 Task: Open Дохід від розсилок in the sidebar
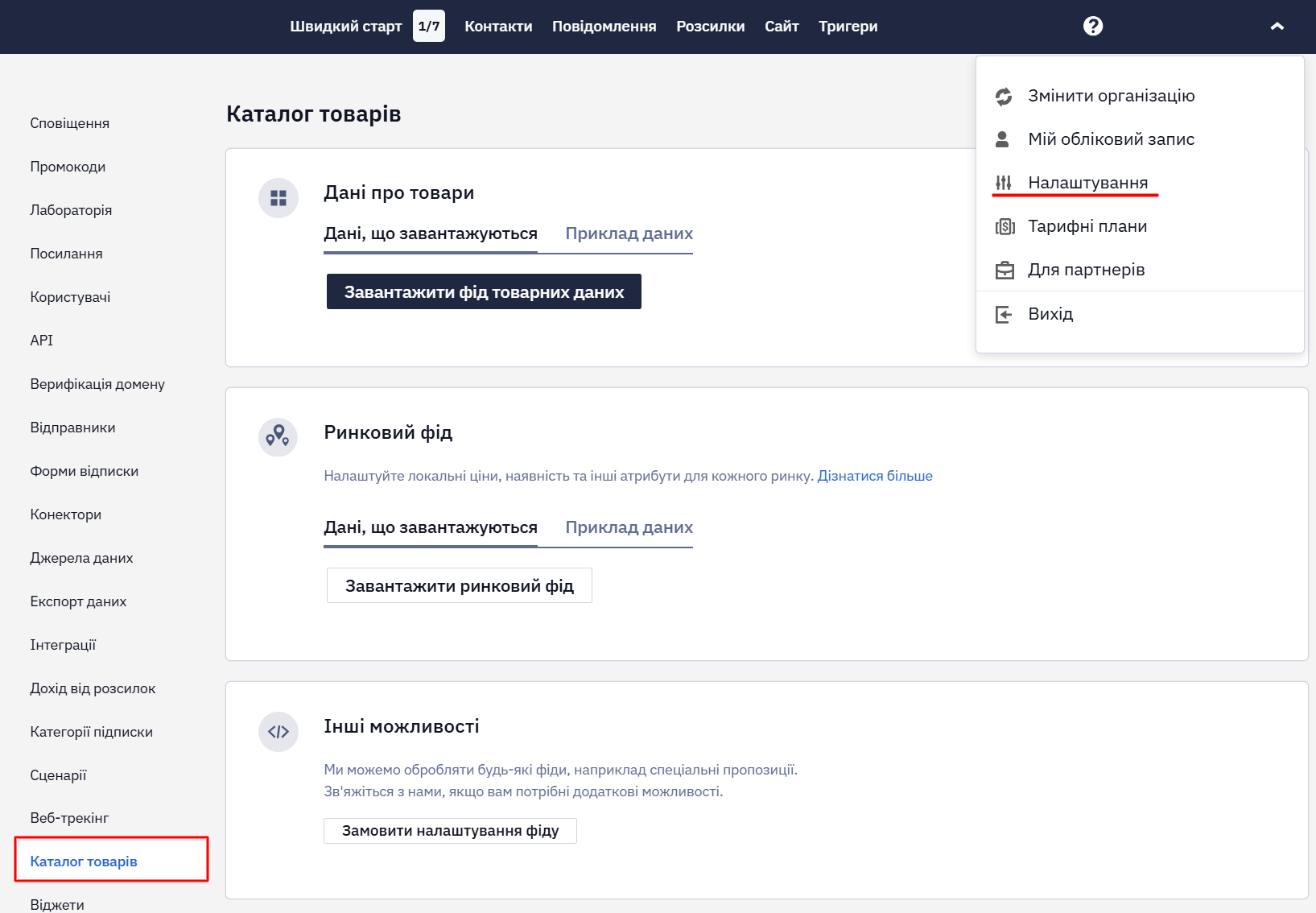[93, 688]
